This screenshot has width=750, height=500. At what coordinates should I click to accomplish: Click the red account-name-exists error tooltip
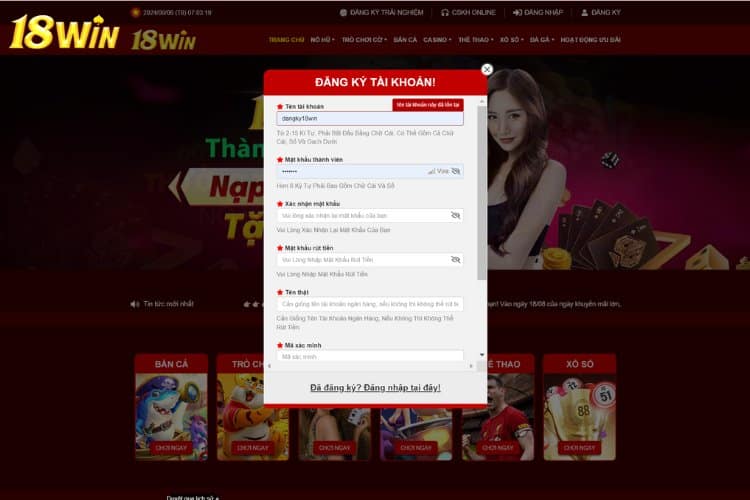coord(428,105)
